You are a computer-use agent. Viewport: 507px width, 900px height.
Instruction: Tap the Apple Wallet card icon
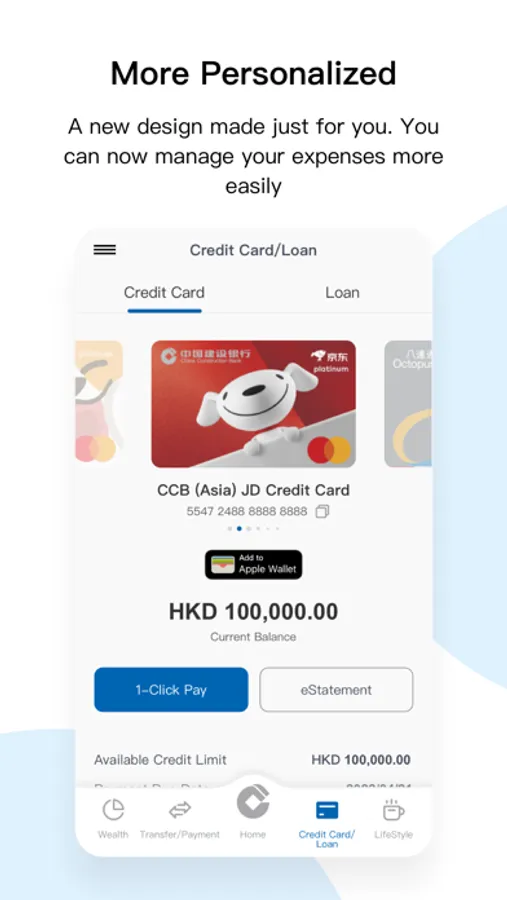[x=223, y=564]
